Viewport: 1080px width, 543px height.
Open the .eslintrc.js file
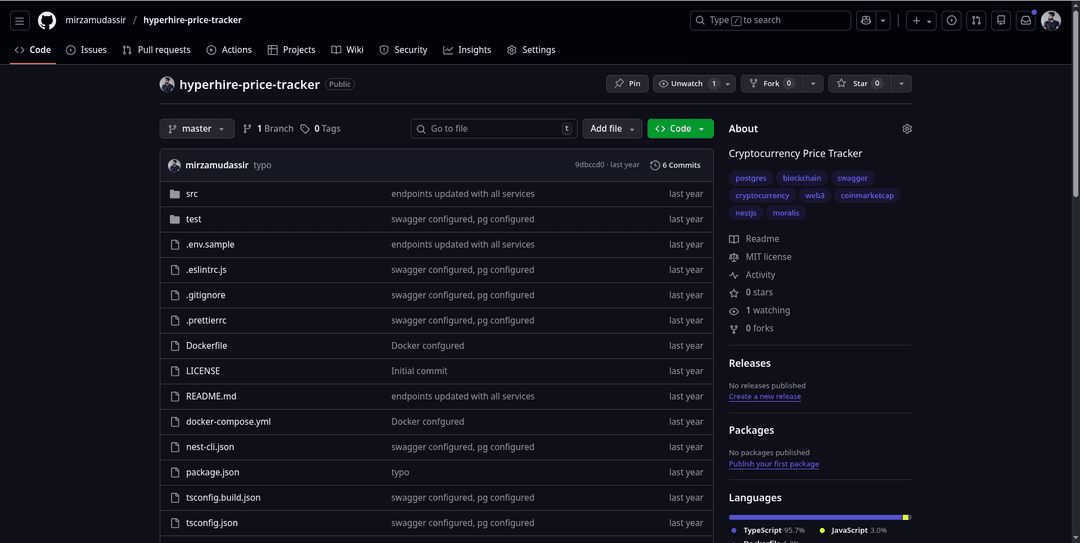206,270
